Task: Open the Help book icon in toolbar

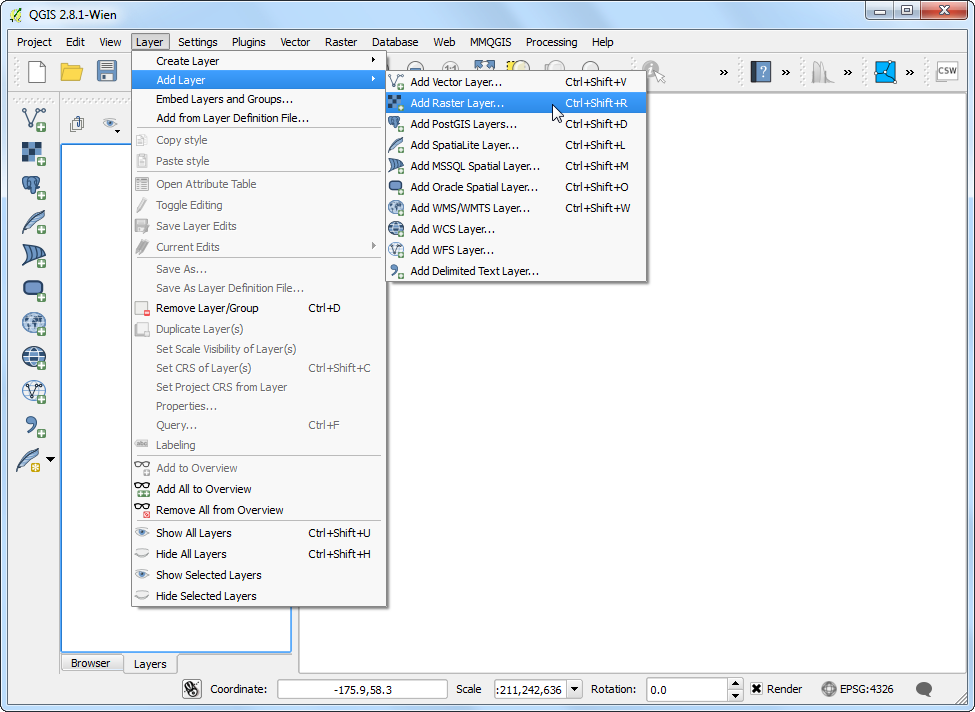Action: [760, 72]
